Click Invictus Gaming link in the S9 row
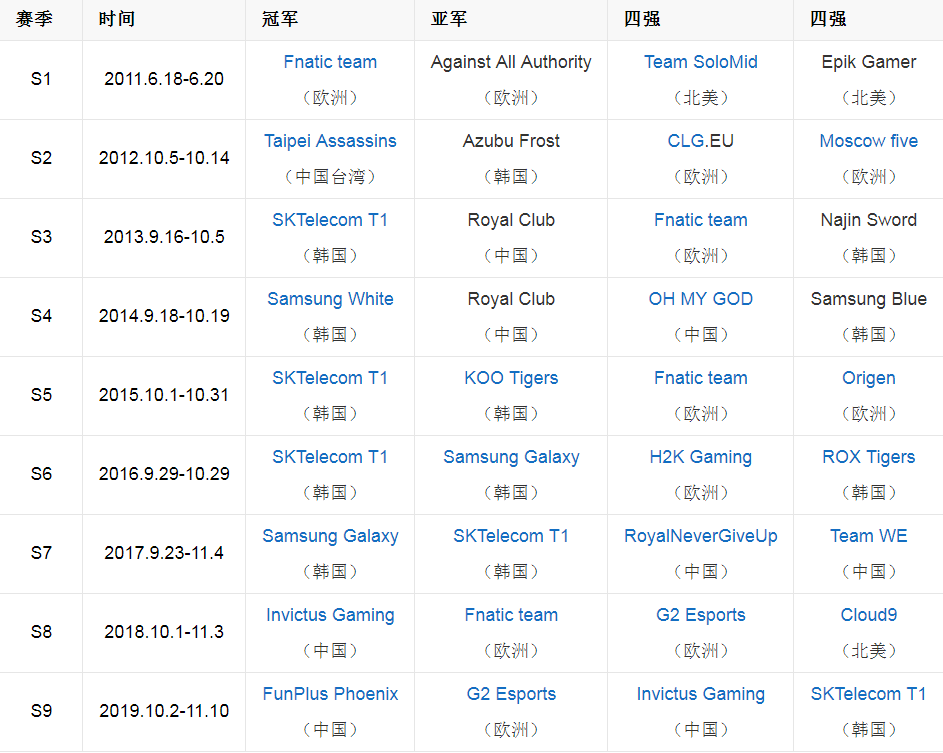 tap(701, 694)
